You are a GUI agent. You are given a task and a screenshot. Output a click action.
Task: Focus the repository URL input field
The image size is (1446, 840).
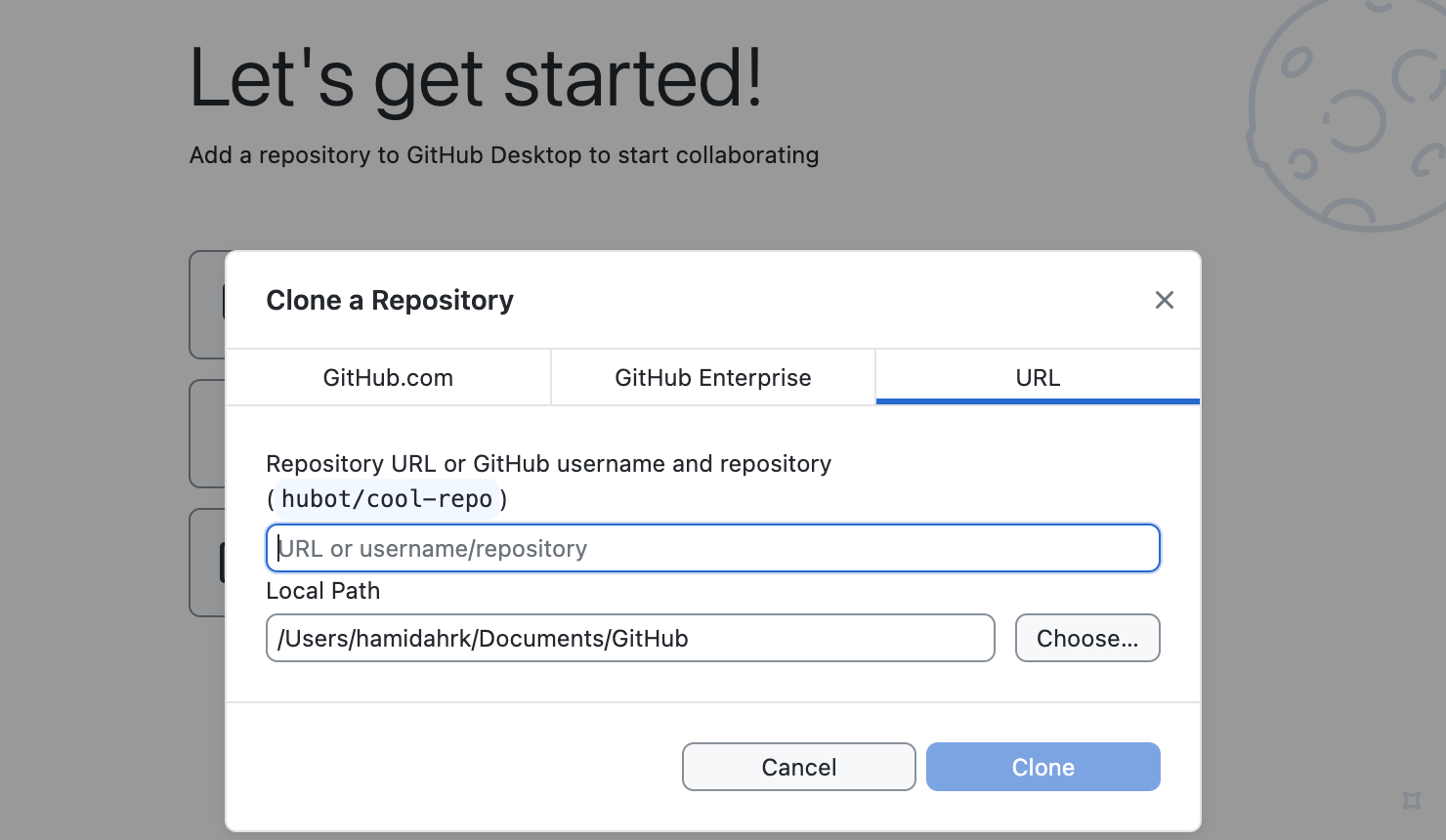712,548
